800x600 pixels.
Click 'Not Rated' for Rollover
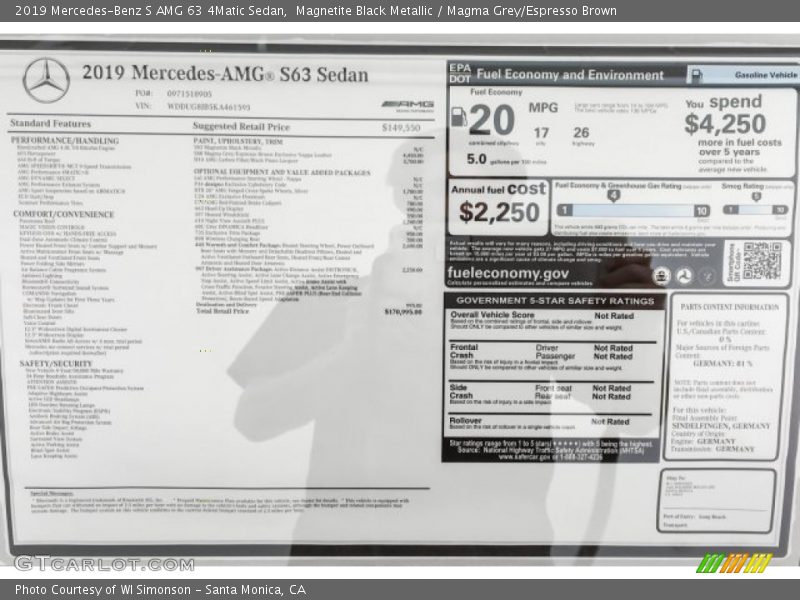click(610, 421)
